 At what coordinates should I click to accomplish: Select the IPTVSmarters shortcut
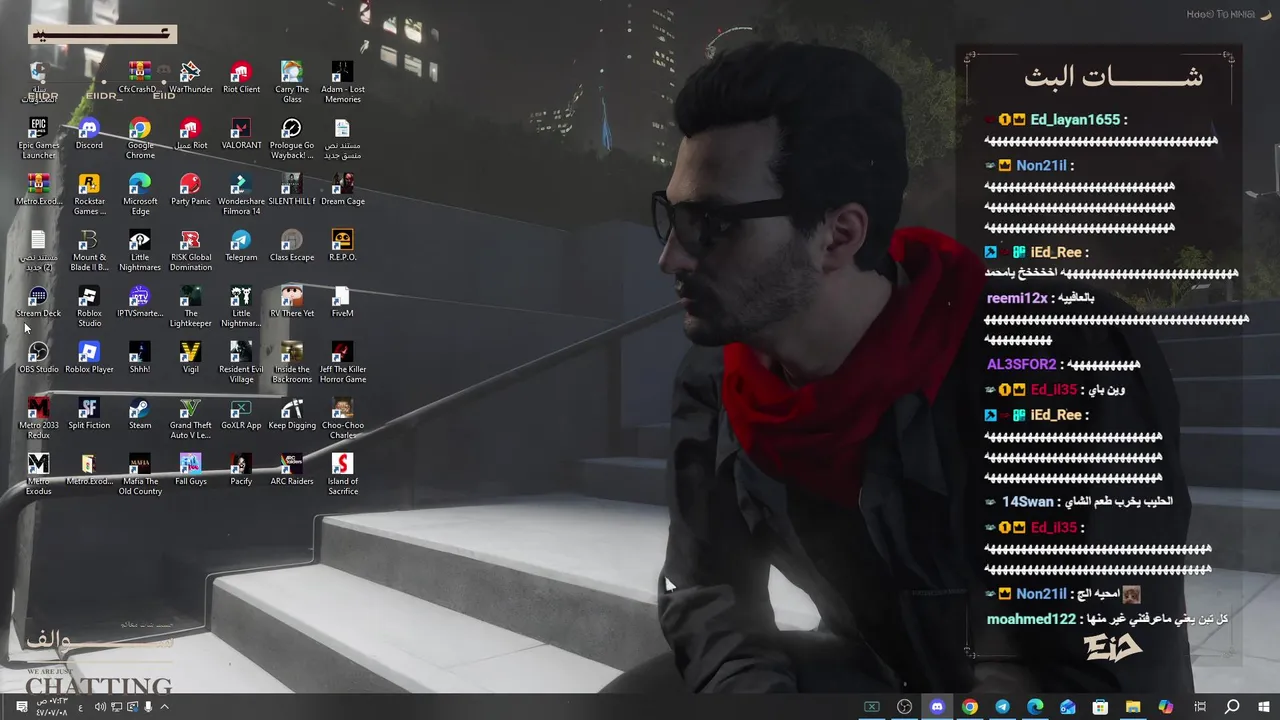click(140, 301)
